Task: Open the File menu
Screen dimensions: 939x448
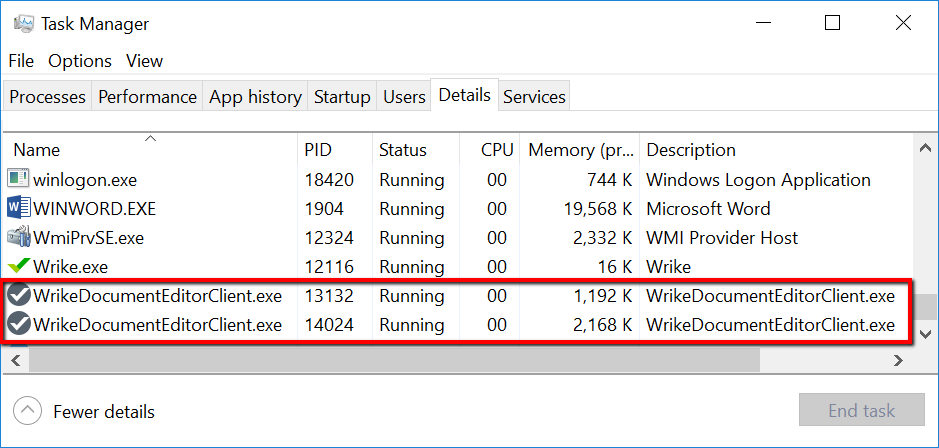Action: tap(21, 61)
